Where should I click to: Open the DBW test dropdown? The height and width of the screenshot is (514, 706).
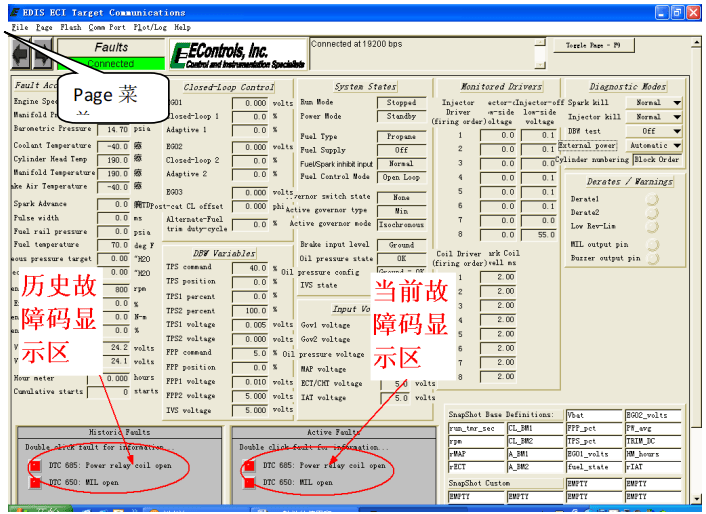[x=654, y=131]
